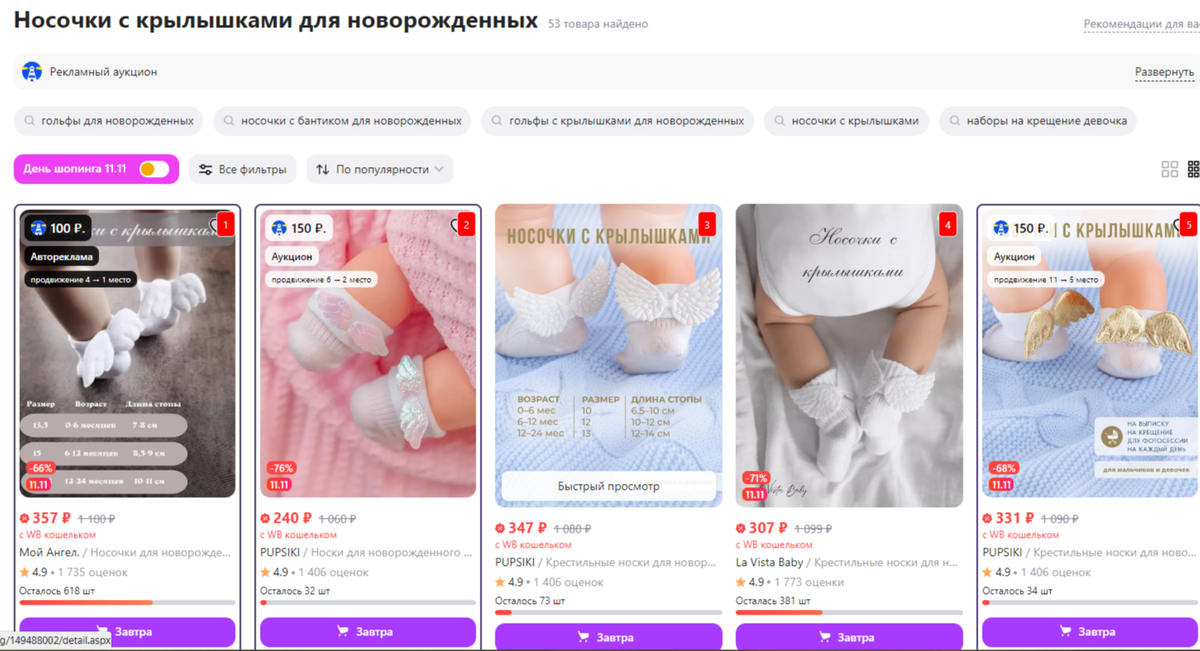This screenshot has width=1200, height=651.
Task: Choose the наборы на крещение девочка chip
Action: 1037,121
